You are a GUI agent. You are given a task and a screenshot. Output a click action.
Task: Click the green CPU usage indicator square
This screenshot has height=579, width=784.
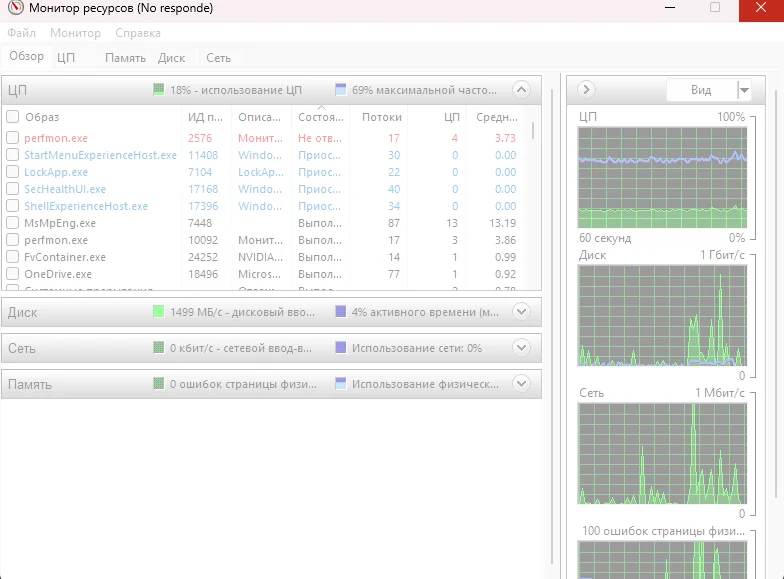click(x=159, y=89)
